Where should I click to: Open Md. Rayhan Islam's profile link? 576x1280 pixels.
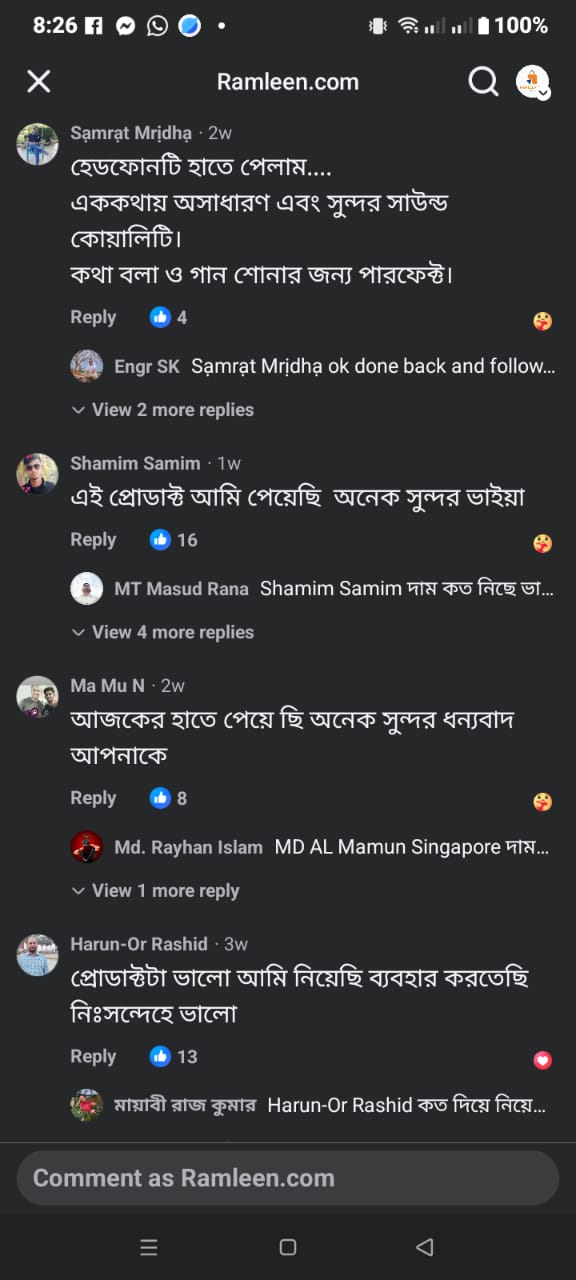click(189, 847)
